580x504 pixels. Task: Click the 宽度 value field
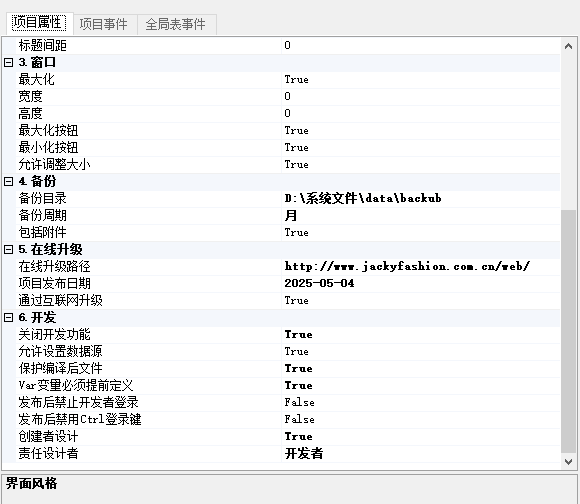click(421, 97)
